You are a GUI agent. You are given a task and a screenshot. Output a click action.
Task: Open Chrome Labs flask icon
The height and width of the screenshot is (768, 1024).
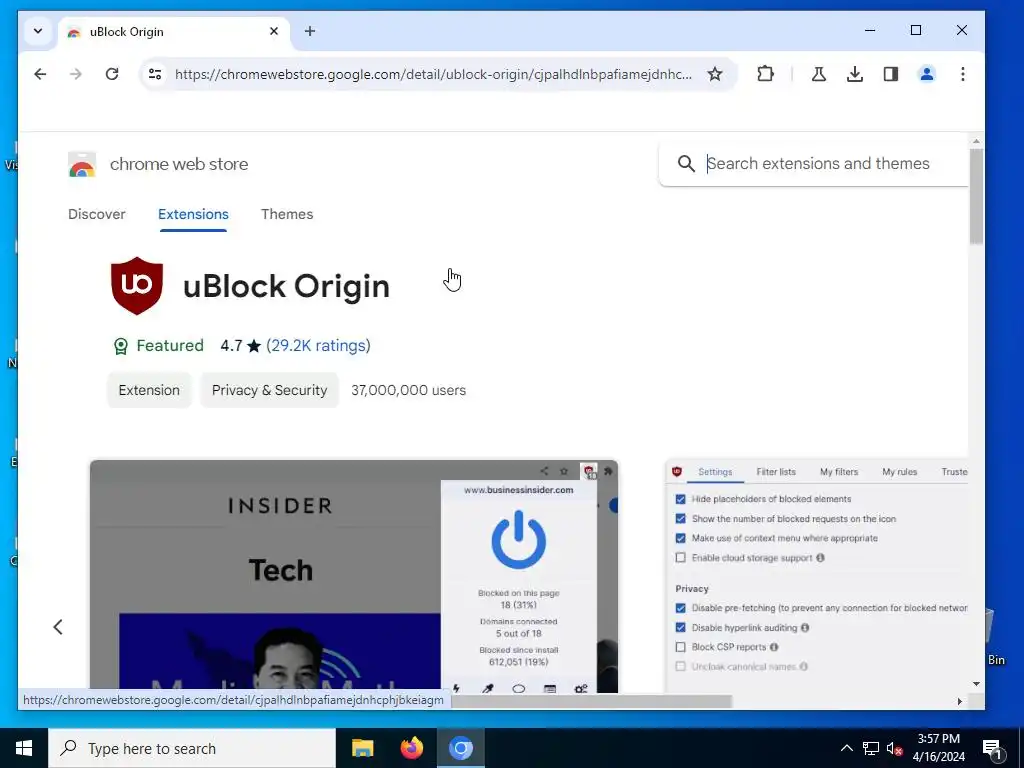(x=818, y=74)
